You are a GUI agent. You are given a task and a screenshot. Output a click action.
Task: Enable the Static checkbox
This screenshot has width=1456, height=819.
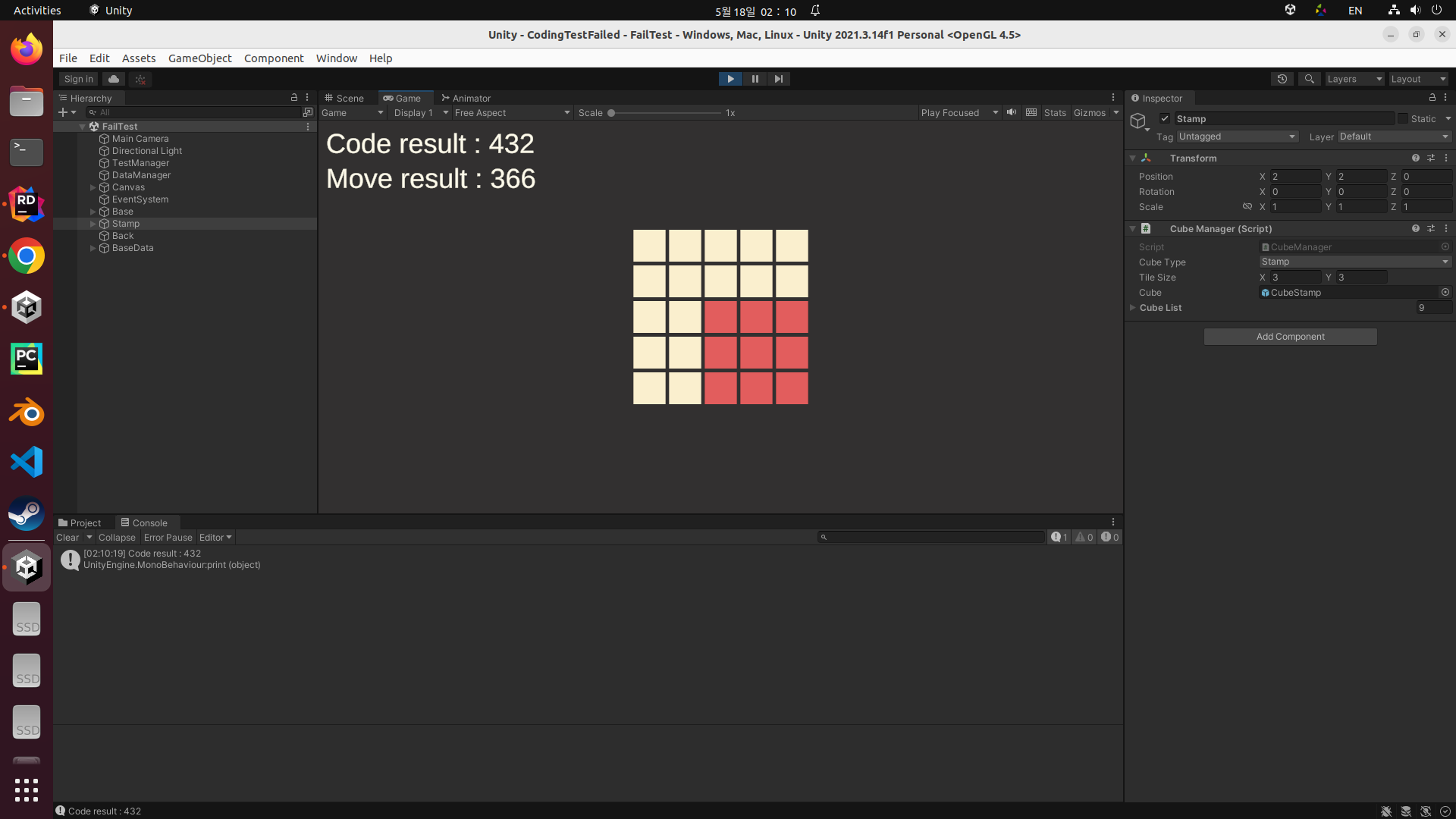[1403, 119]
